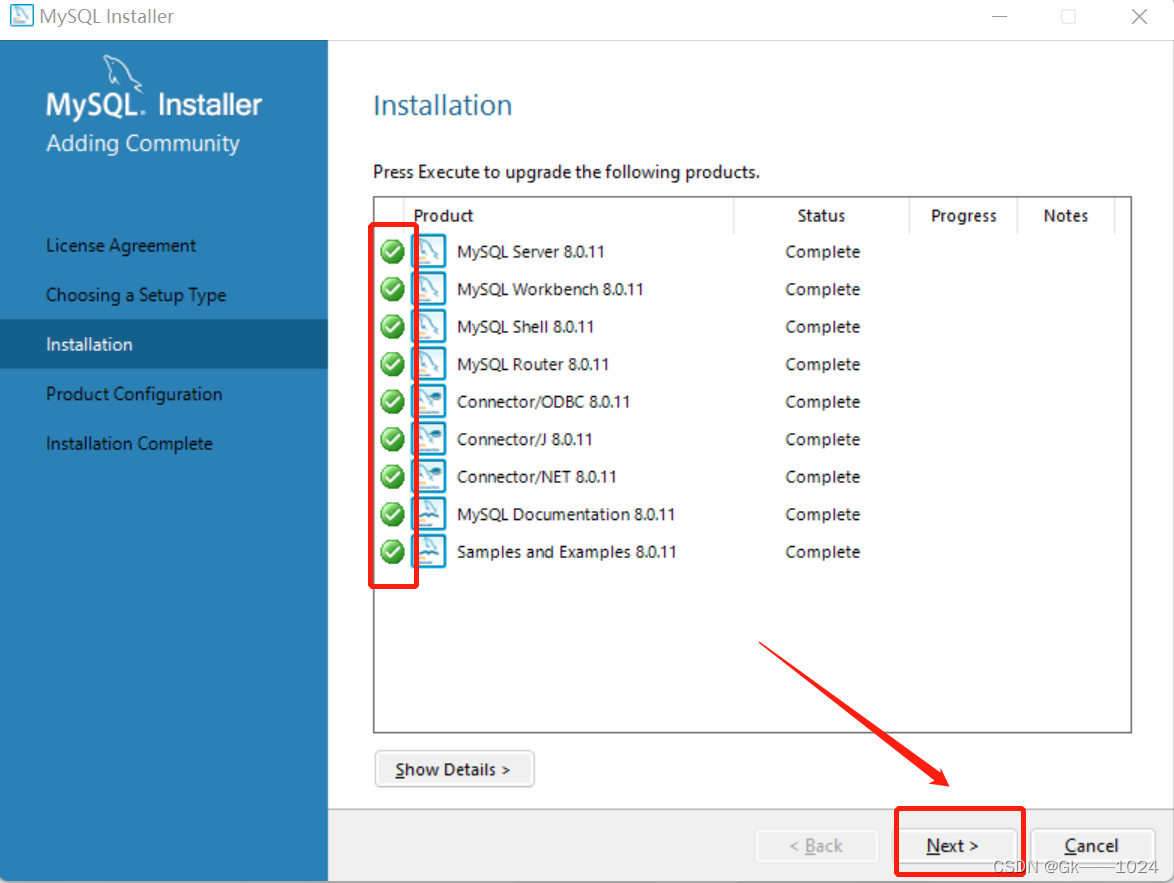Select the MySQL Server 8.0.11 row name
The image size is (1174, 883).
(531, 252)
